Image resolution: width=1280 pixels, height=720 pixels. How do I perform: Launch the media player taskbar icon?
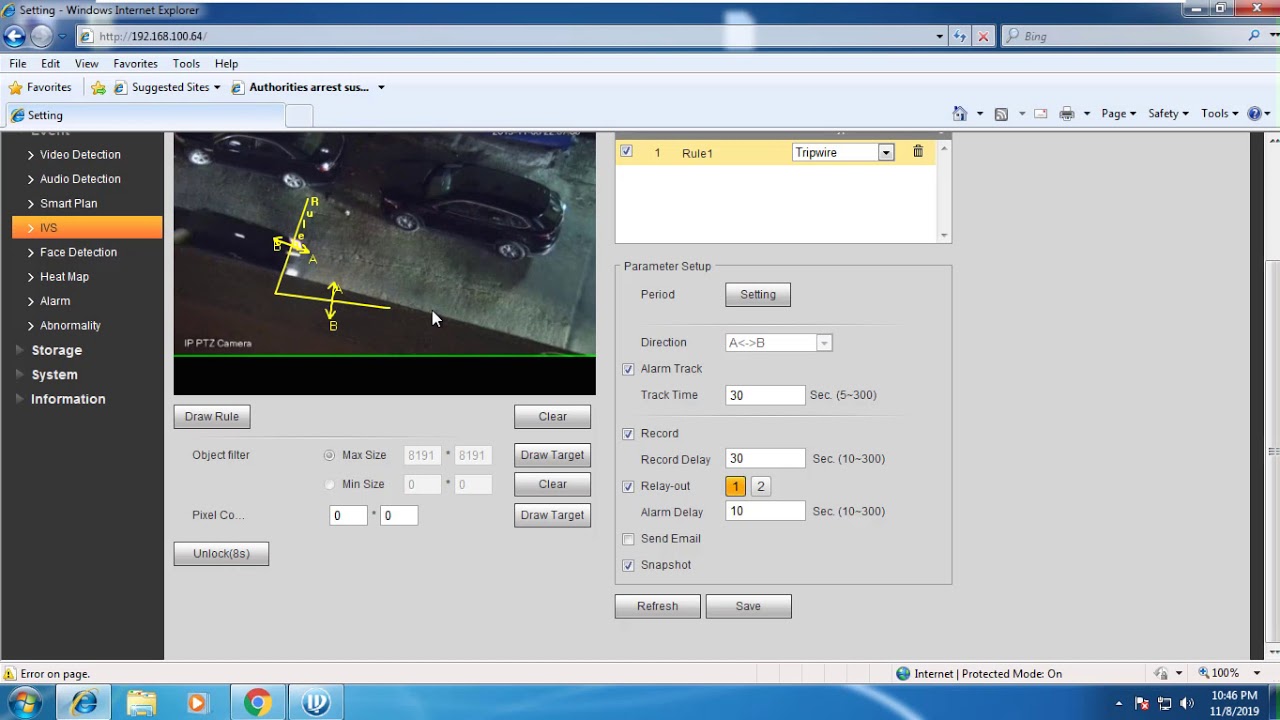click(197, 703)
